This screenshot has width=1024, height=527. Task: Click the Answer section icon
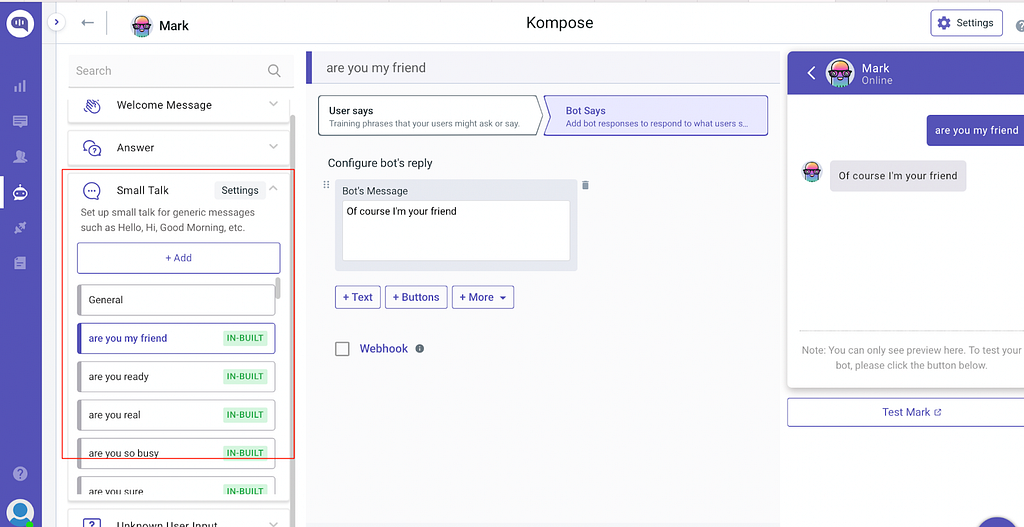[x=92, y=148]
